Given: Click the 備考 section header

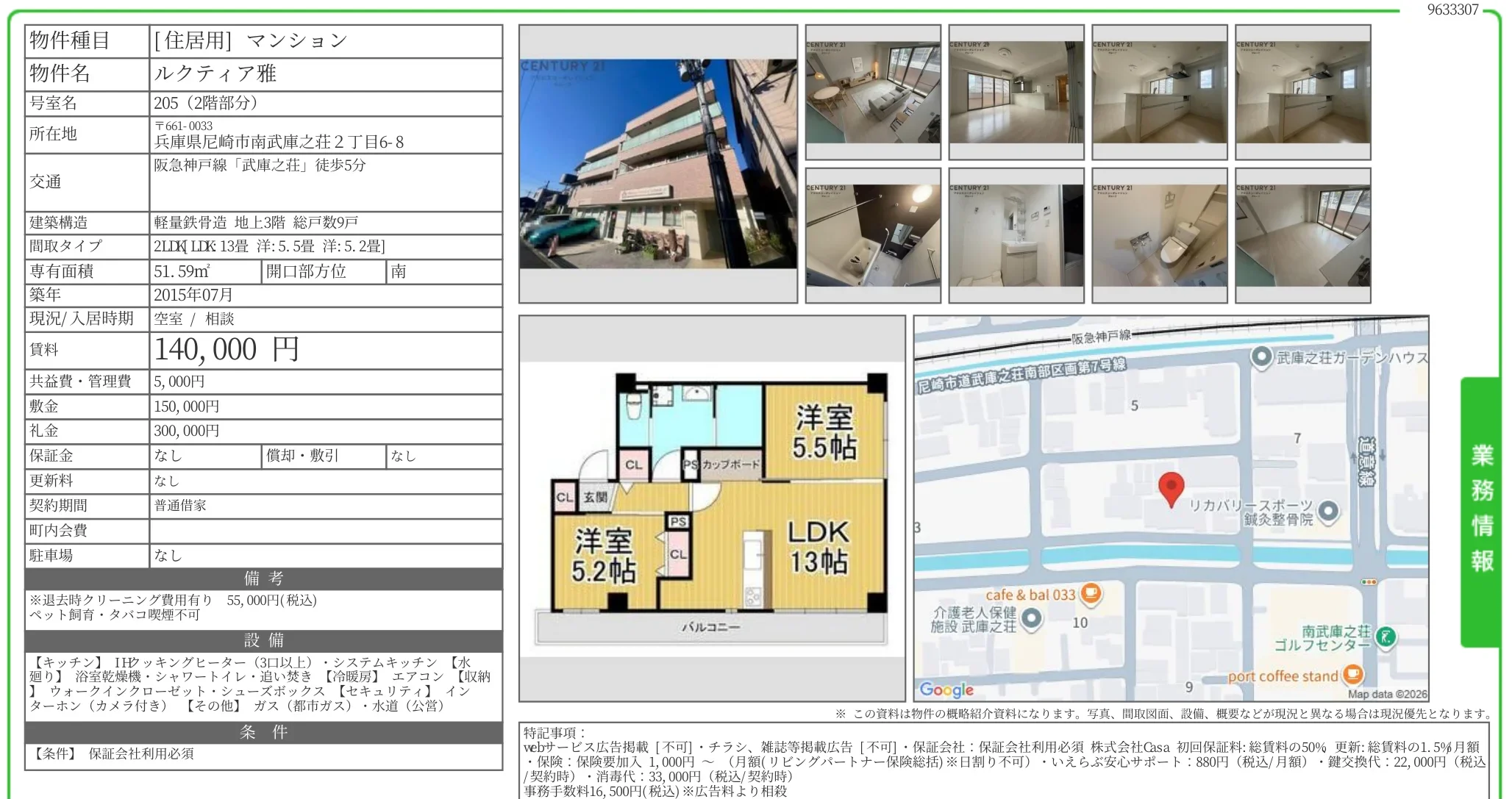Looking at the screenshot, I should tap(263, 578).
